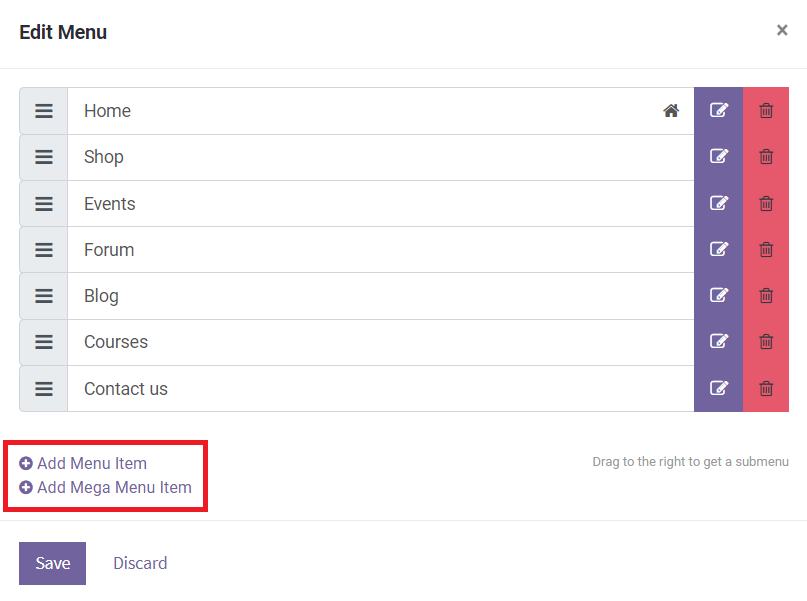807x601 pixels.
Task: Grab the hamburger handle for Contact us
Action: point(44,388)
